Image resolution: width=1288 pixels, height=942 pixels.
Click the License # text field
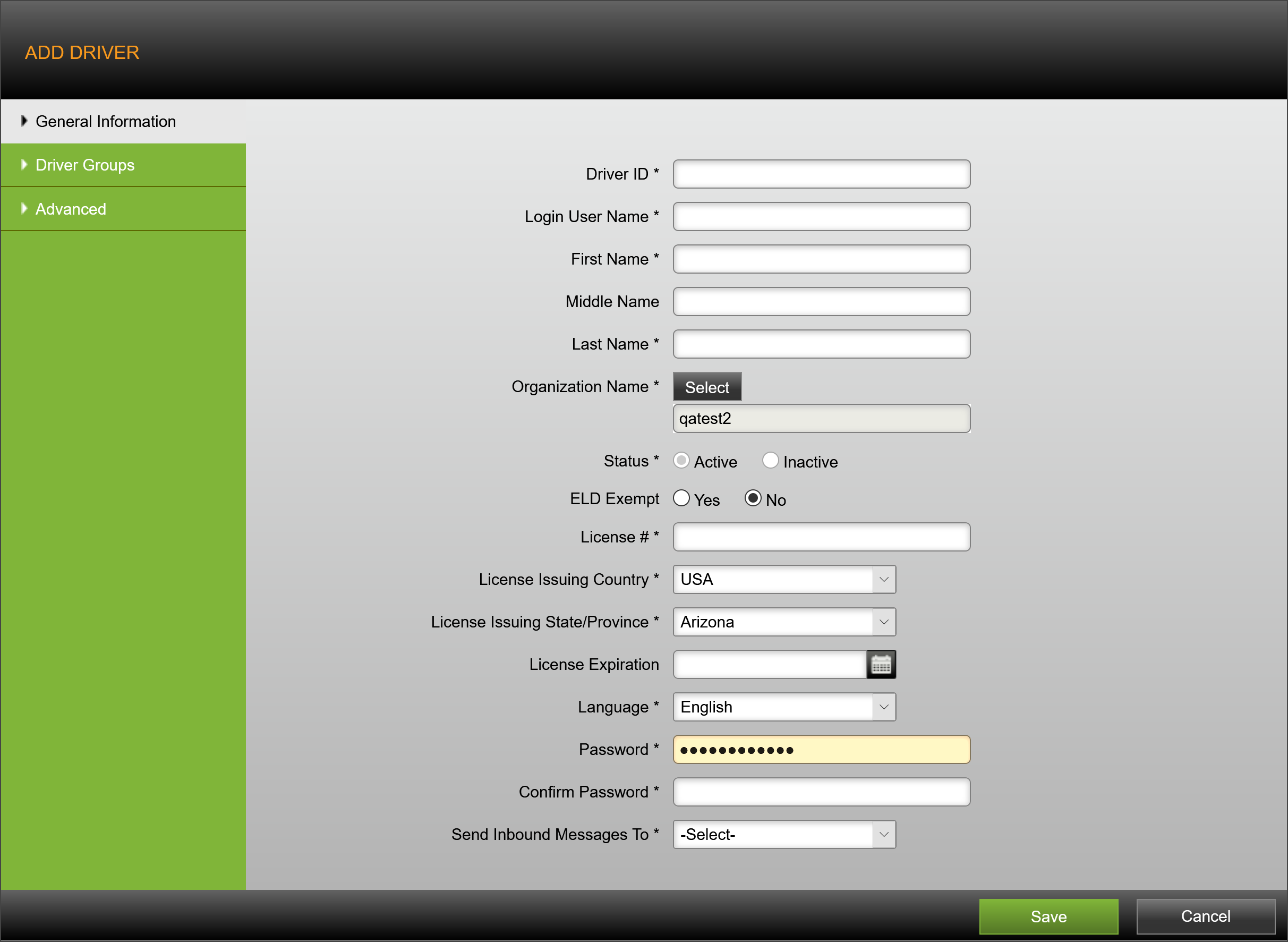[821, 537]
